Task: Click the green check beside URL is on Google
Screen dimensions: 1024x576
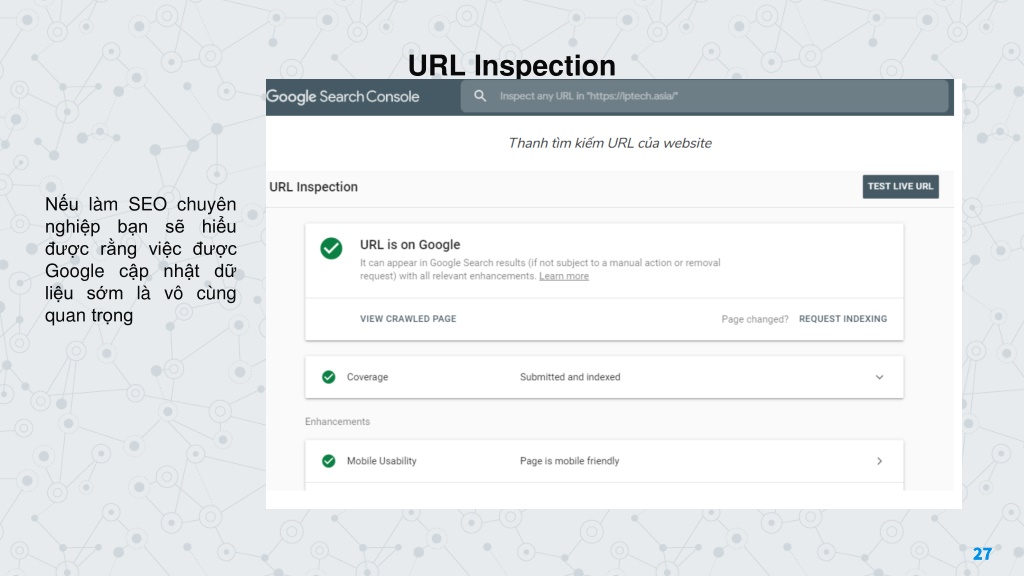Action: click(331, 248)
